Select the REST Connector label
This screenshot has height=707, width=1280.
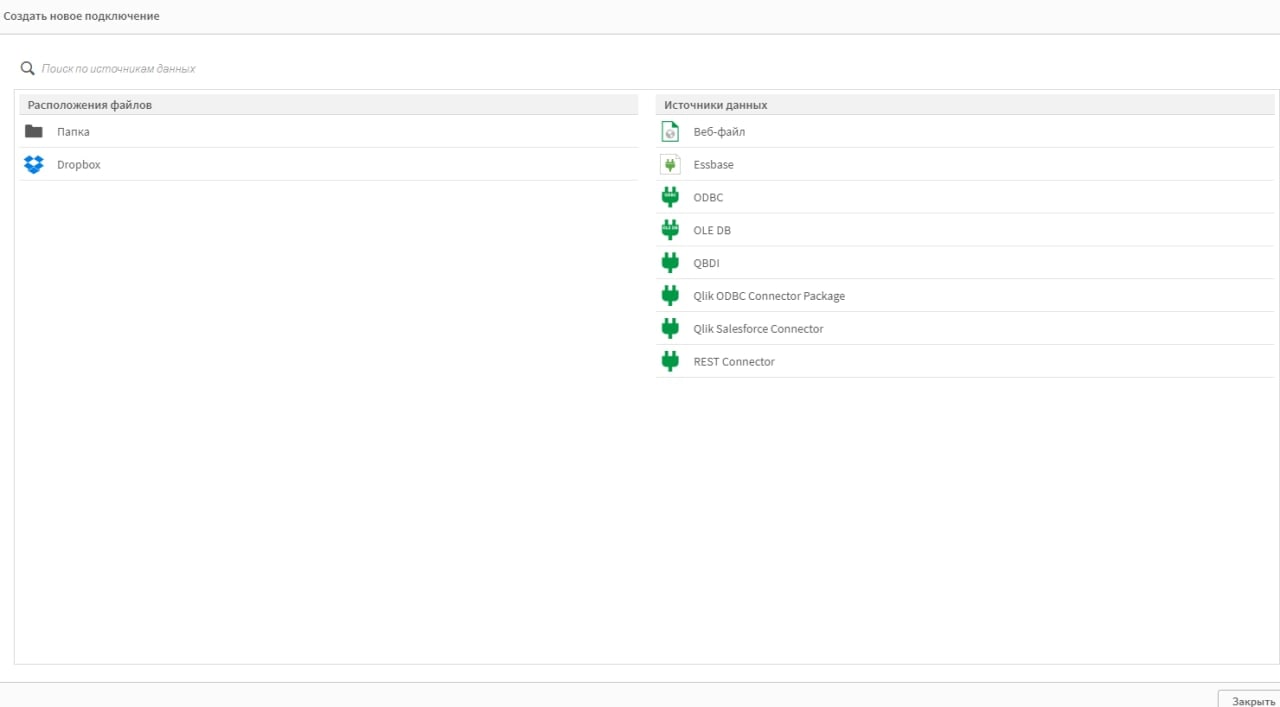click(734, 362)
